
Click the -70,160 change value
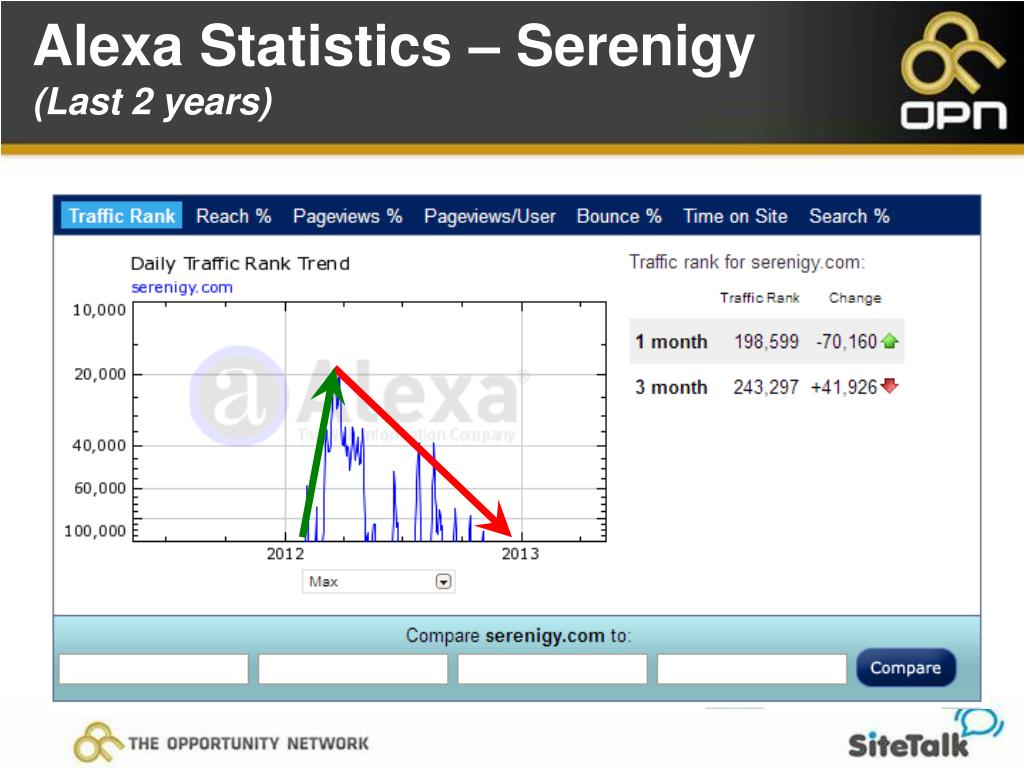coord(846,342)
